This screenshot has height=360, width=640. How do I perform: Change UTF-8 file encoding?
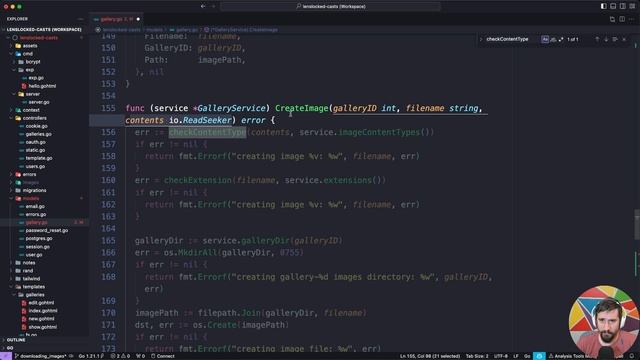tap(500, 356)
